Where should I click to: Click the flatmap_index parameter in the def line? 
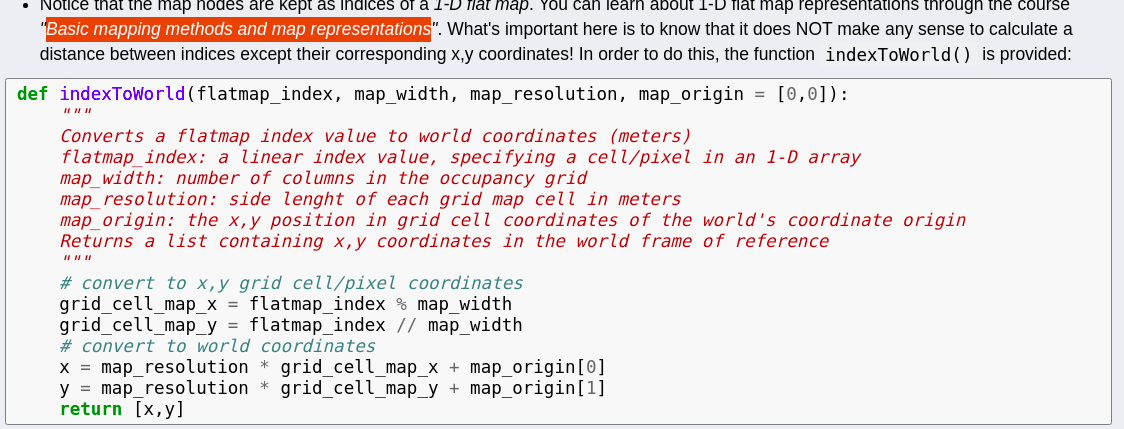click(264, 94)
